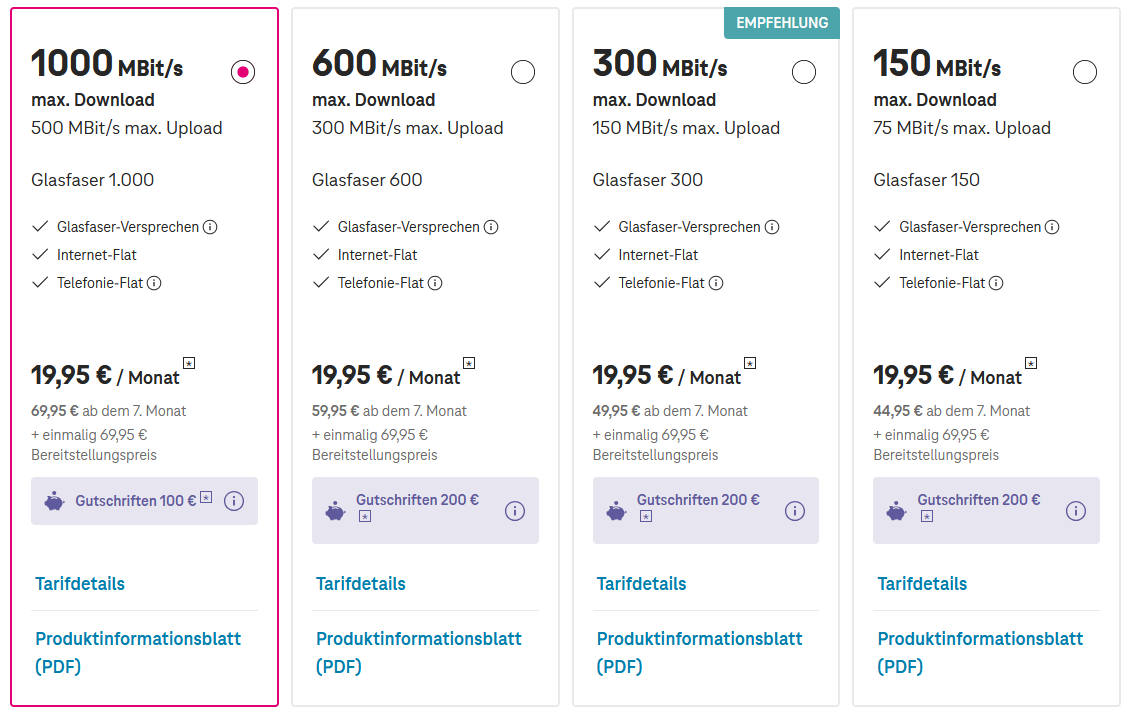Open Glasfaser-Versprechen info icon for Glasfaser 300
The image size is (1129, 715).
pyautogui.click(x=771, y=227)
